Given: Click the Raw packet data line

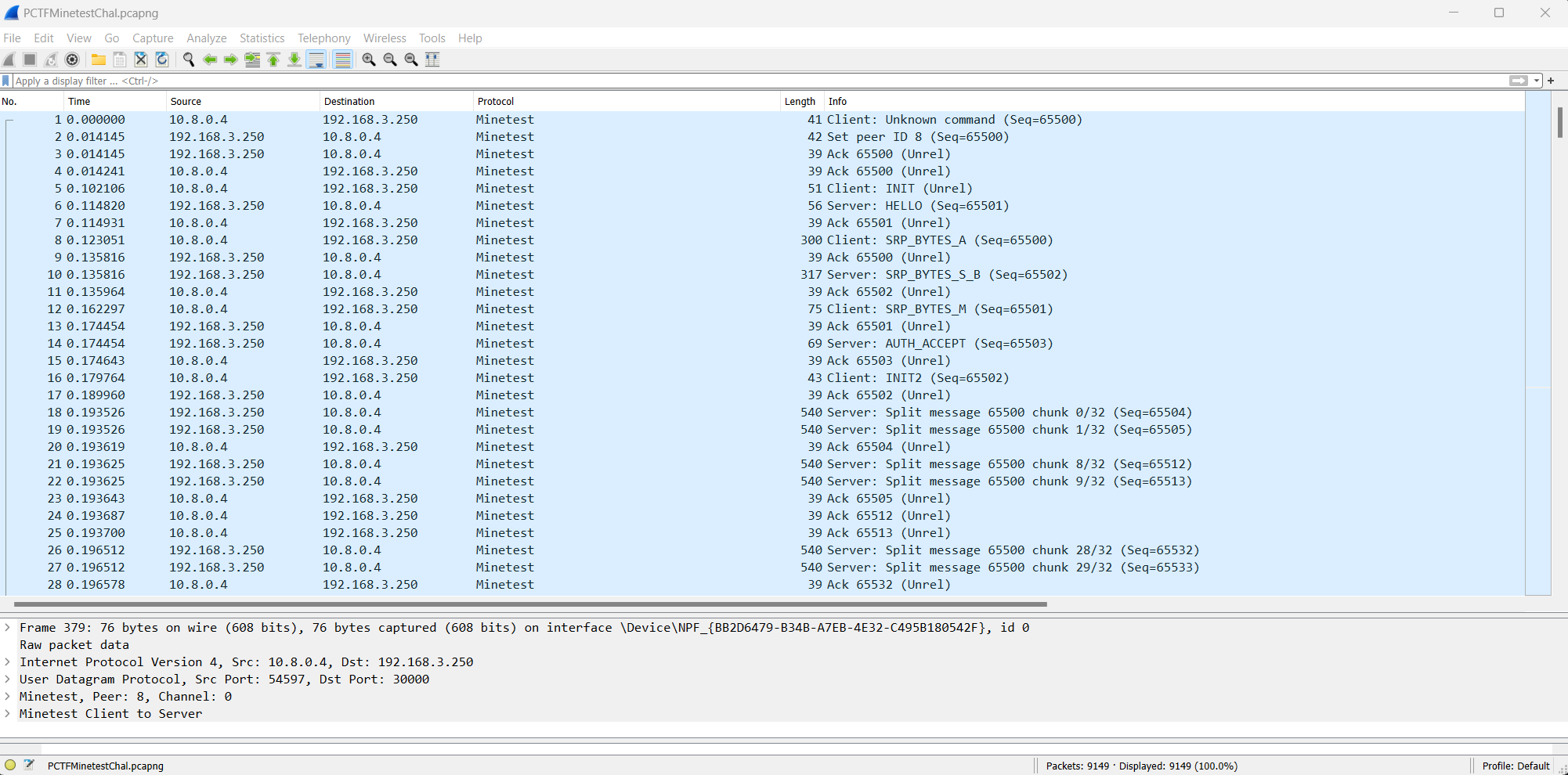Looking at the screenshot, I should [74, 644].
